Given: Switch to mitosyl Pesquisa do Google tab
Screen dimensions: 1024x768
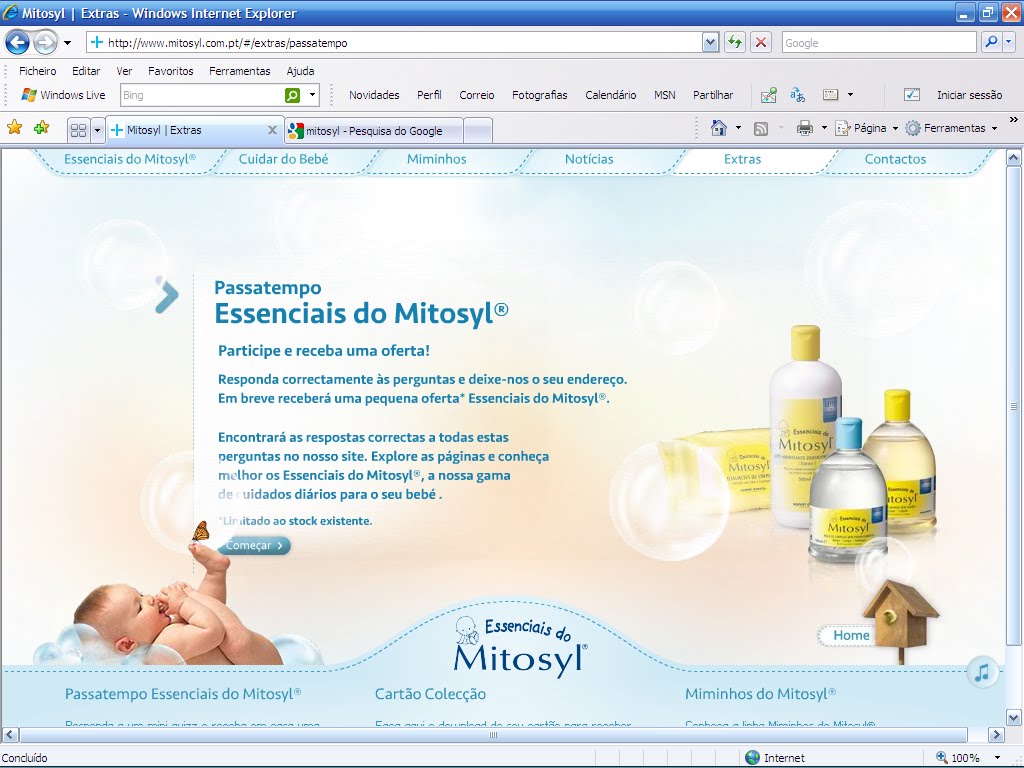Looking at the screenshot, I should pos(374,131).
